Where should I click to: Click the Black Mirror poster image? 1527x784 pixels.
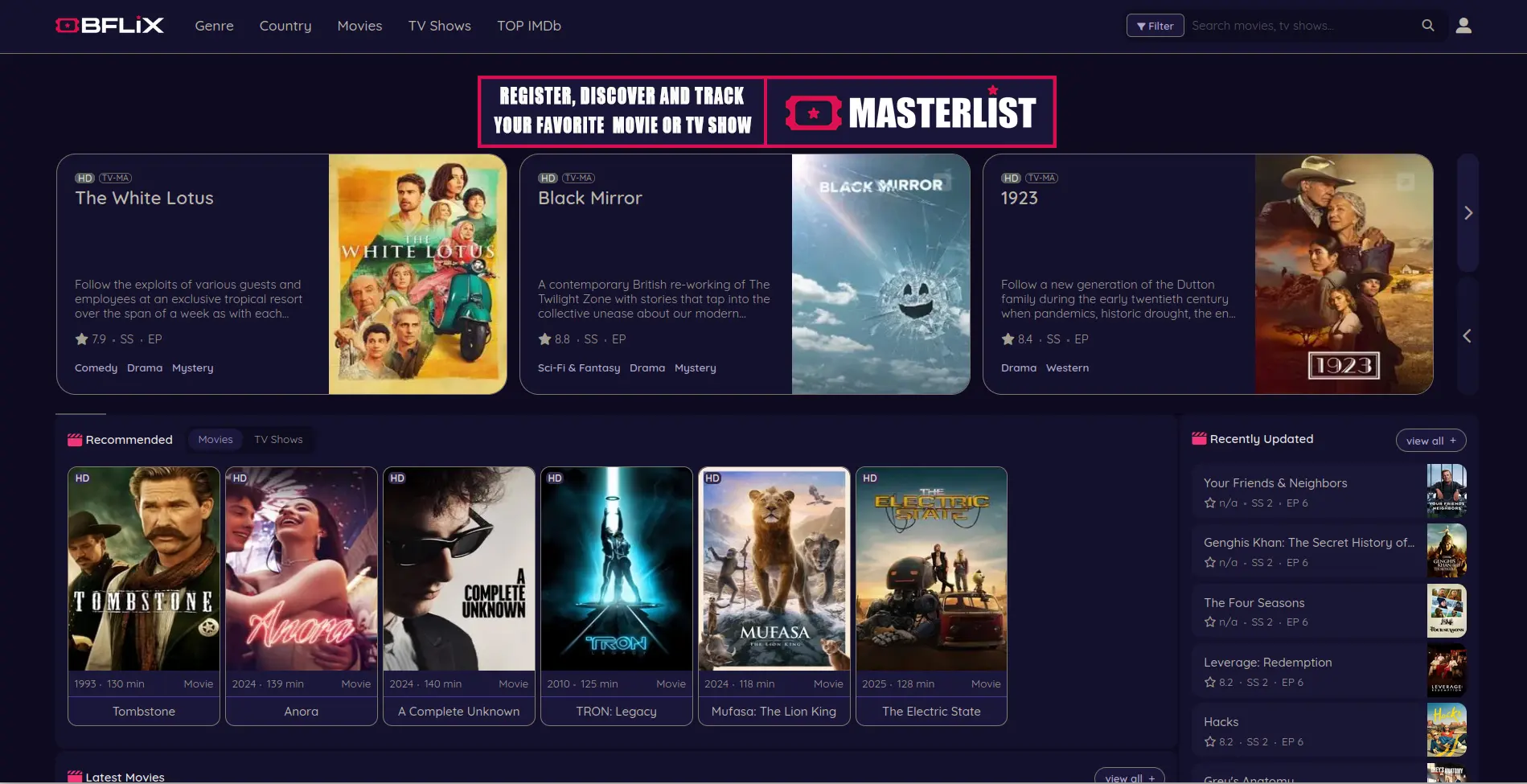point(880,274)
